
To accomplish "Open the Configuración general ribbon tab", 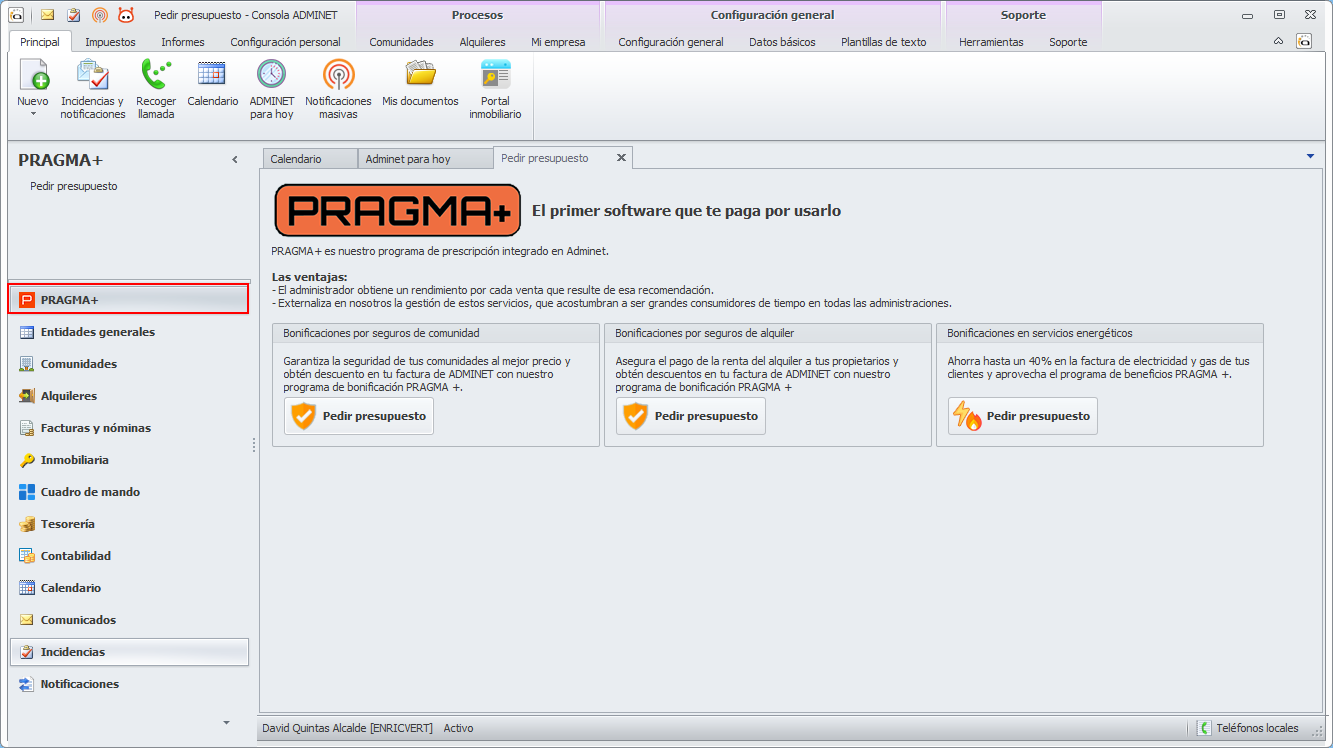I will tap(670, 42).
